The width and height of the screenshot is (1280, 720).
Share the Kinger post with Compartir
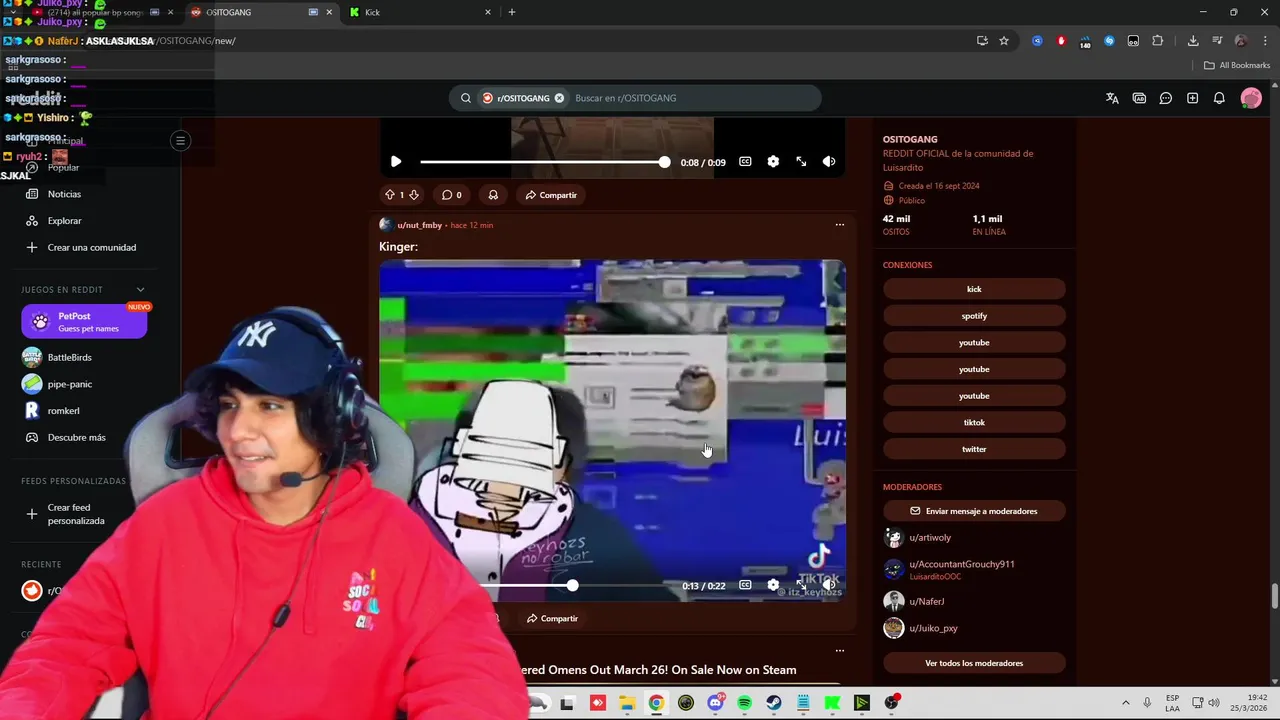pos(552,618)
